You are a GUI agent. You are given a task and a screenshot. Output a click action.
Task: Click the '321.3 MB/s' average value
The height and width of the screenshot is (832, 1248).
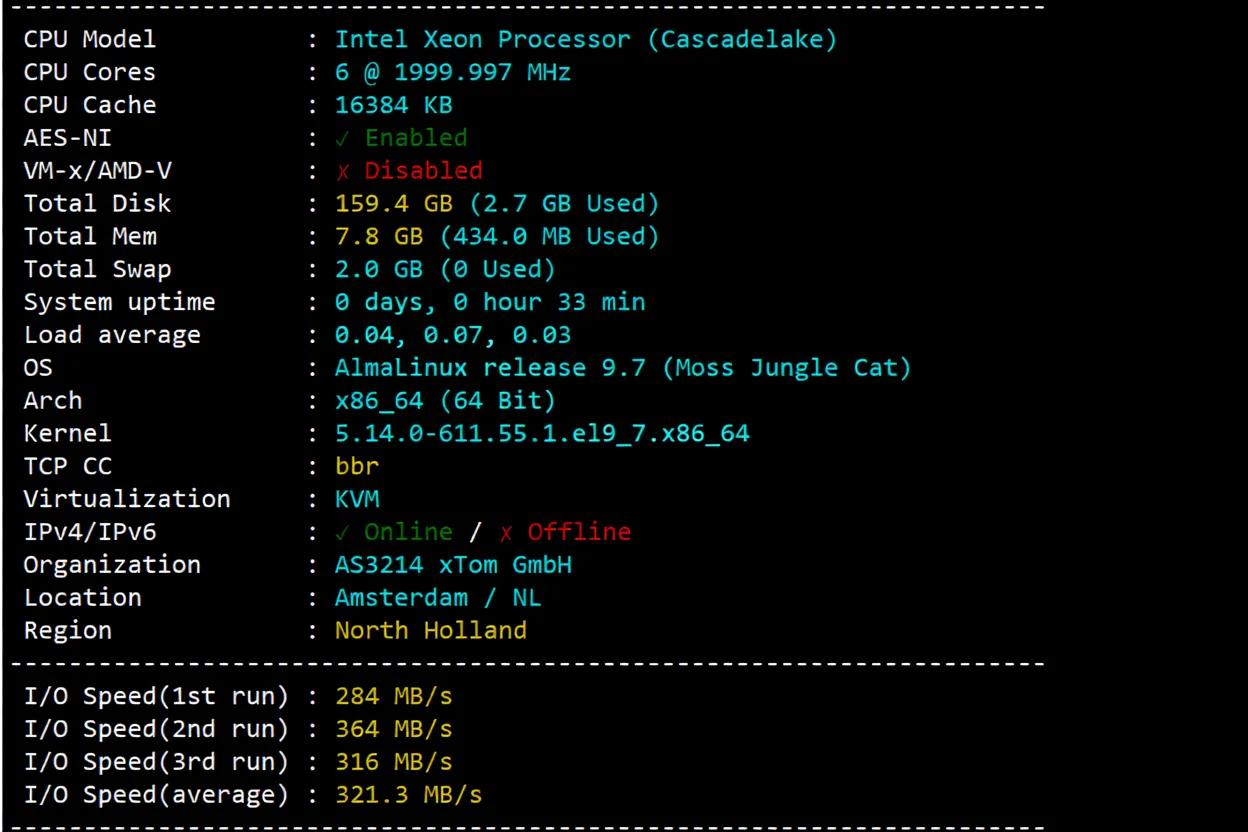coord(408,795)
